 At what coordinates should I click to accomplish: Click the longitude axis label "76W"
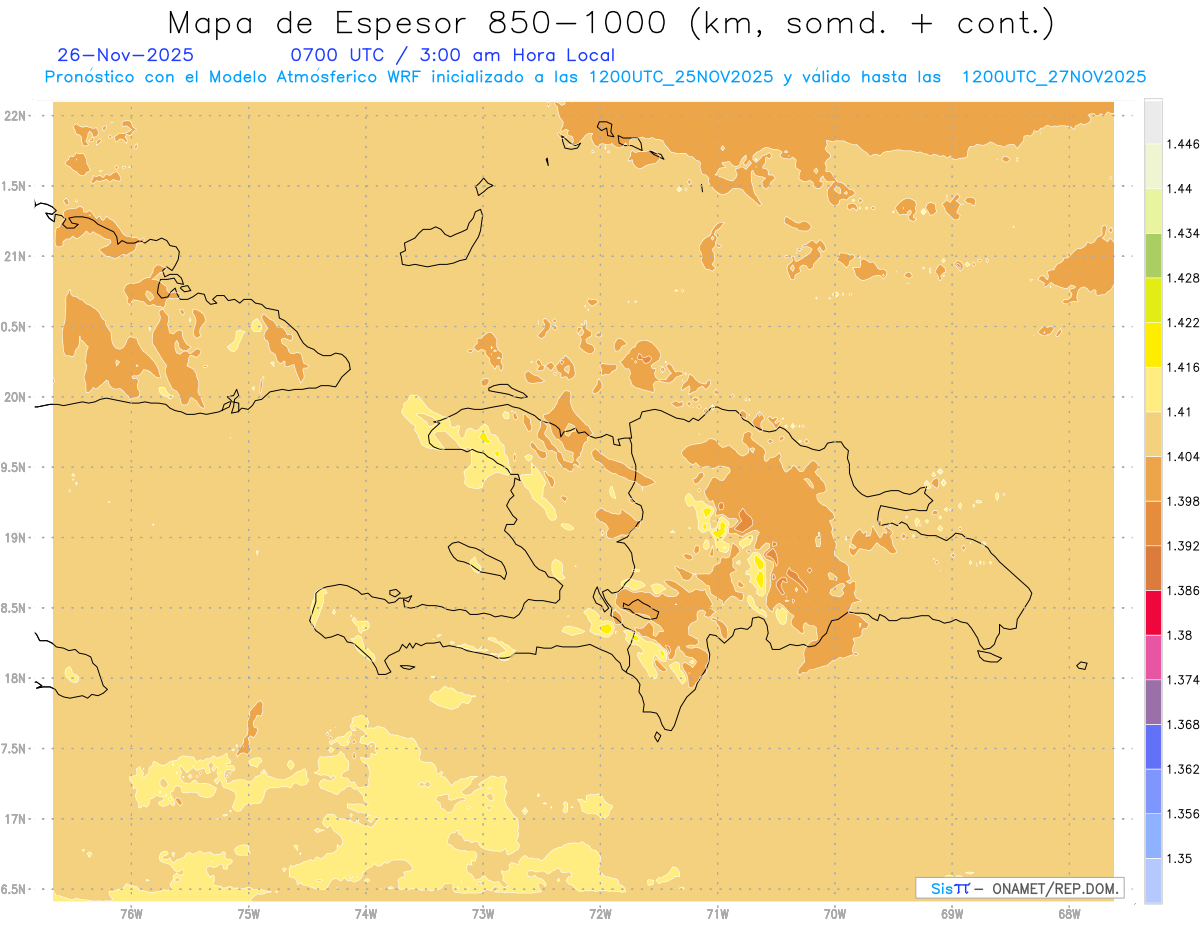tap(131, 914)
